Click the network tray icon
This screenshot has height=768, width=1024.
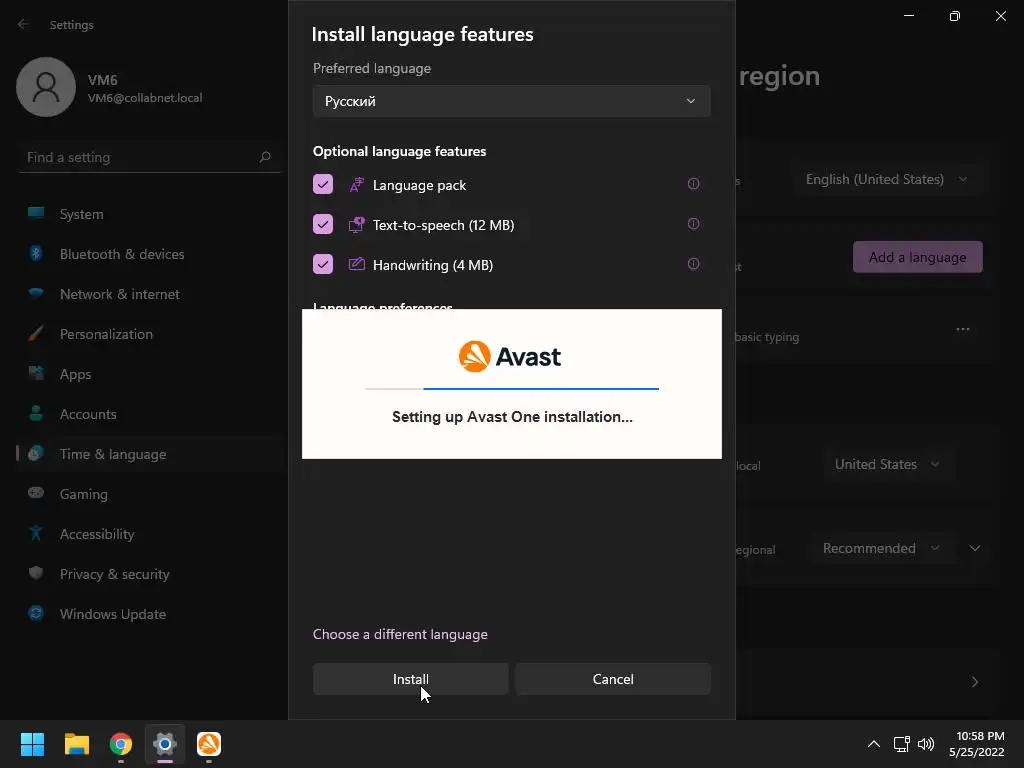902,744
